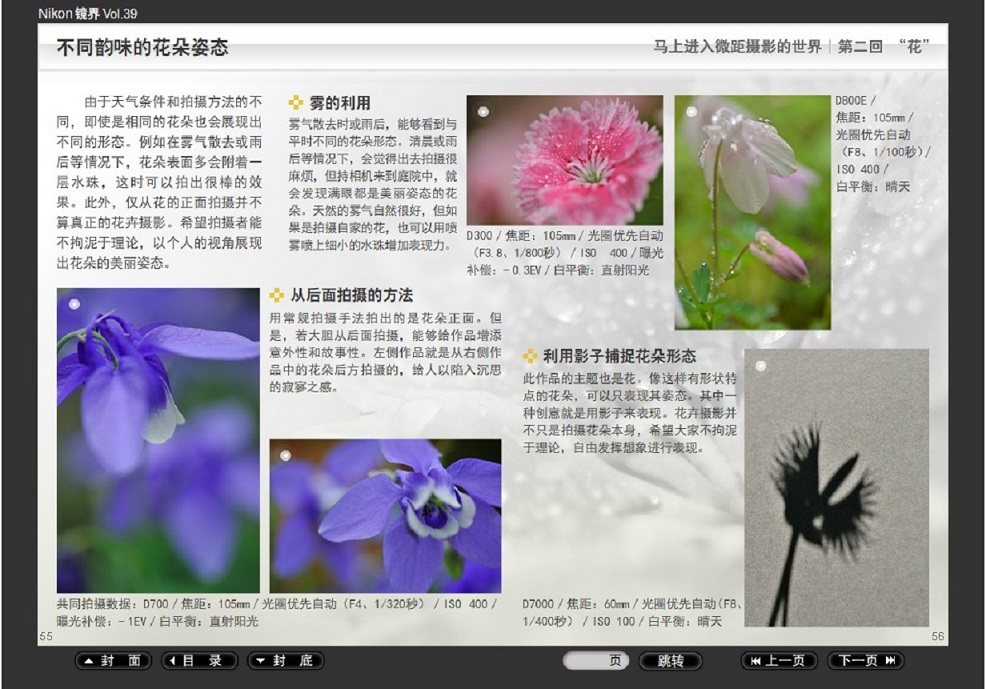
Task: Open the flower shadow photo
Action: tap(836, 487)
